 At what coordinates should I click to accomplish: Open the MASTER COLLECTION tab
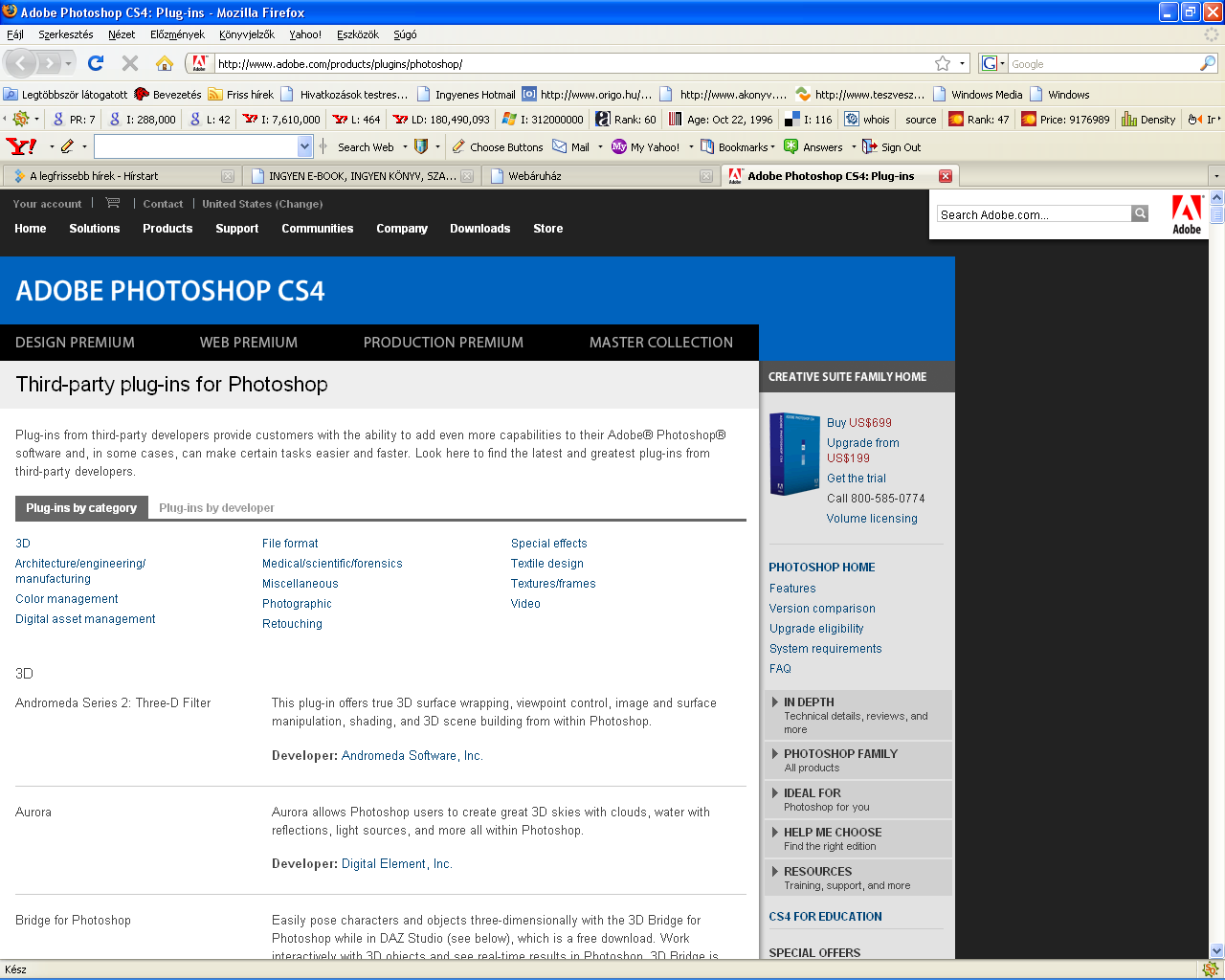point(661,343)
